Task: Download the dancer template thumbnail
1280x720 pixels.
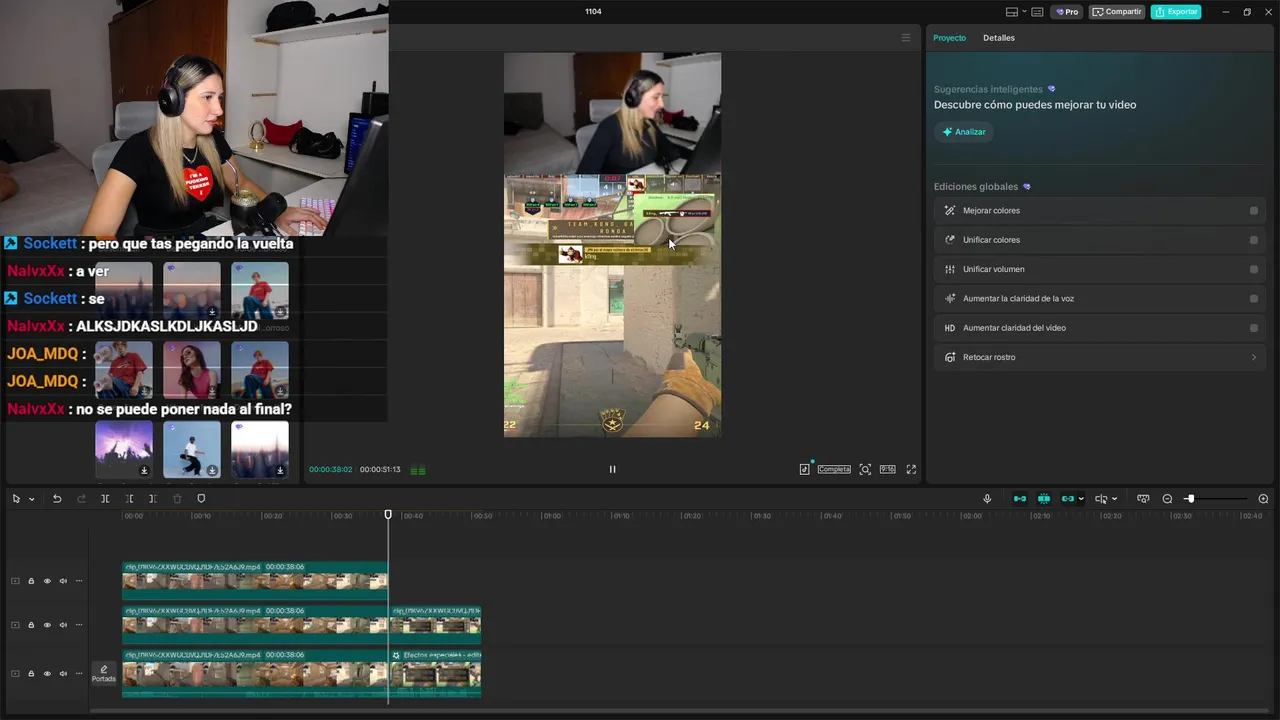Action: (x=212, y=470)
